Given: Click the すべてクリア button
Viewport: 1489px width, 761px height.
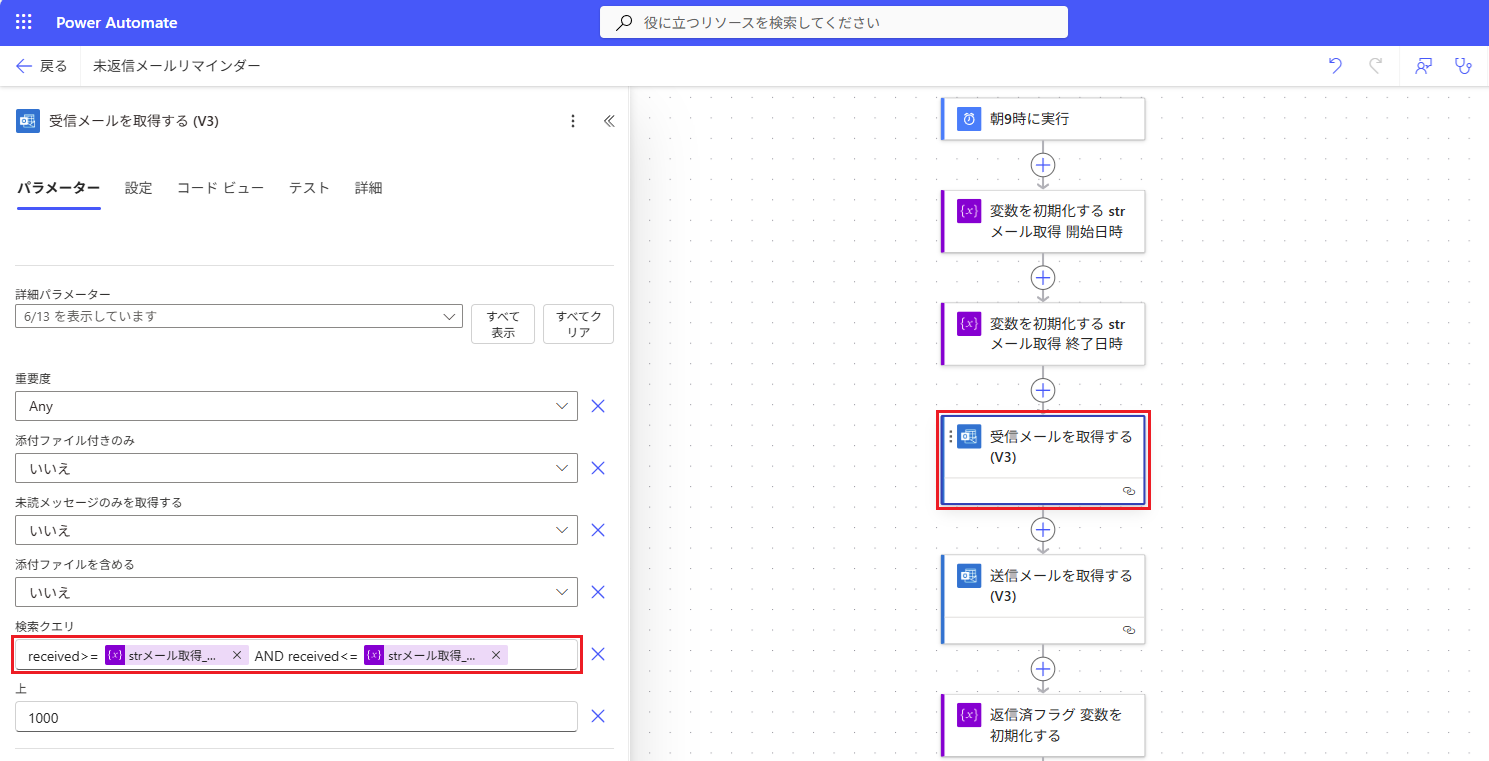Looking at the screenshot, I should [x=578, y=324].
